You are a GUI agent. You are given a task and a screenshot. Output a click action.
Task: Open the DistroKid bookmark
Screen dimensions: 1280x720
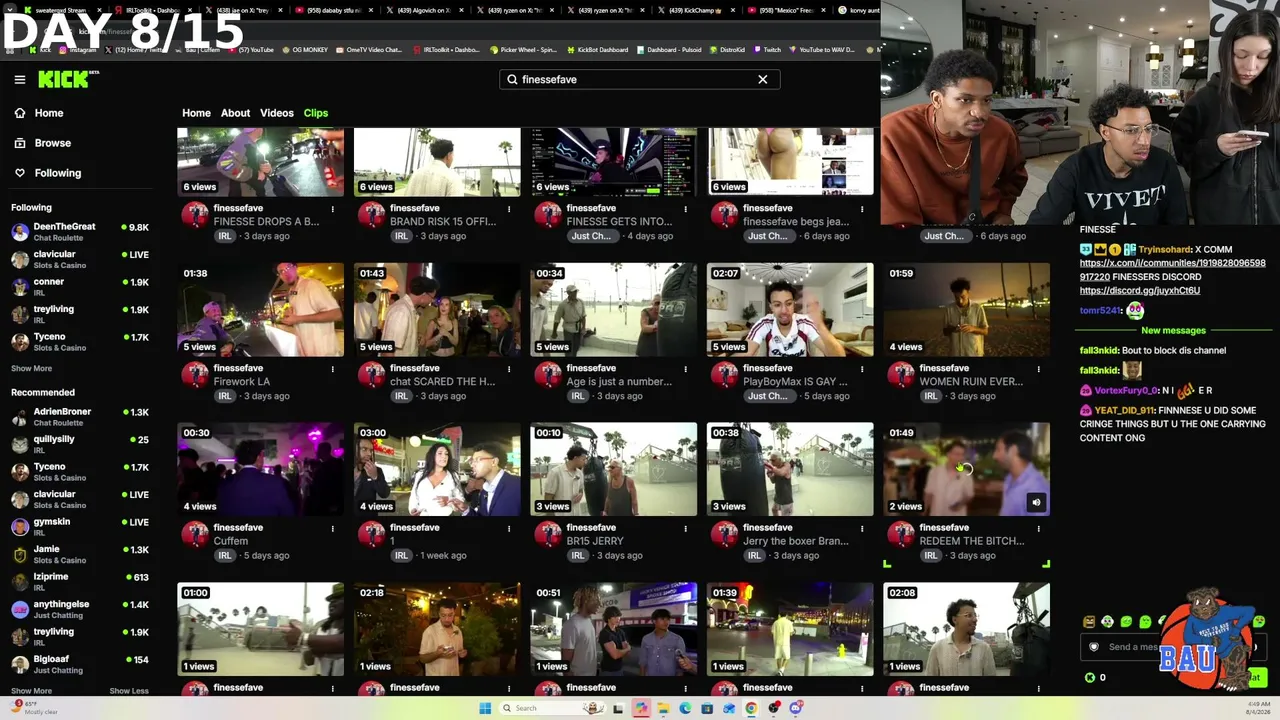coord(729,50)
